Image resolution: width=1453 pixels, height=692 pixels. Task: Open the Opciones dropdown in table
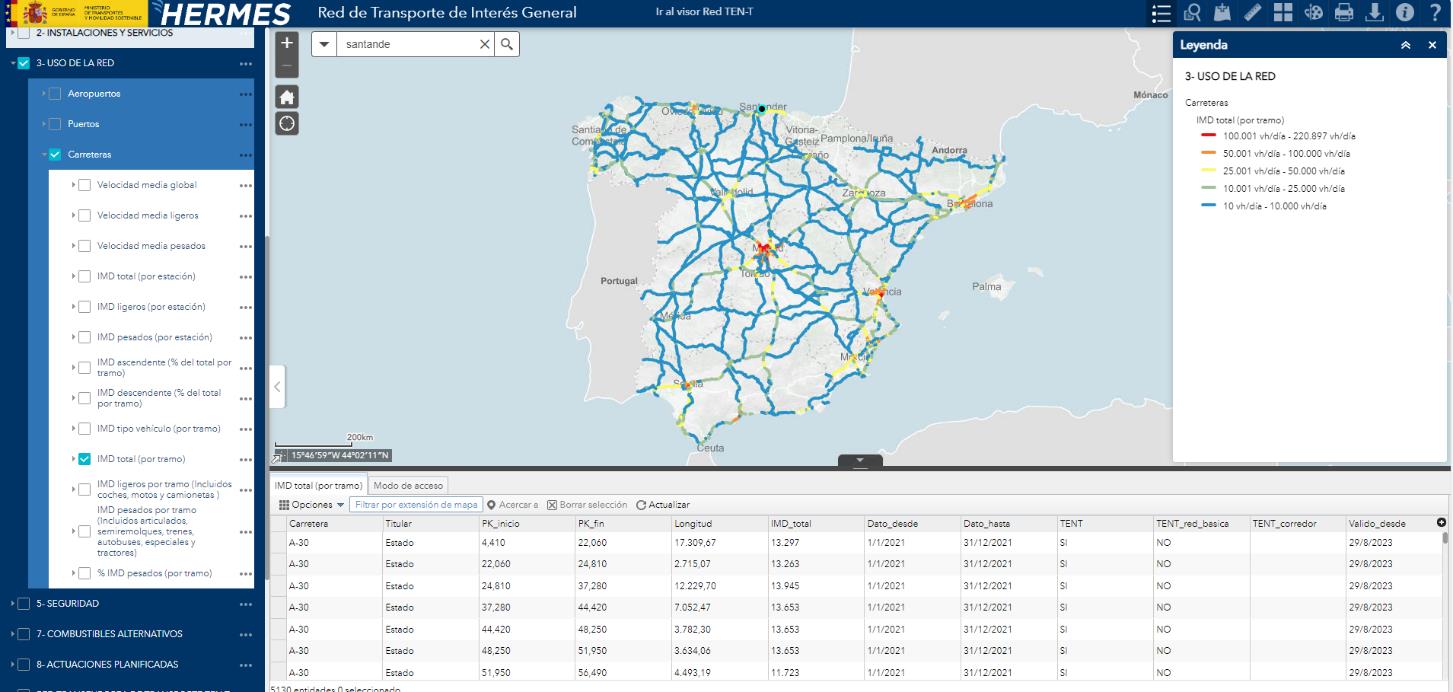pos(311,505)
